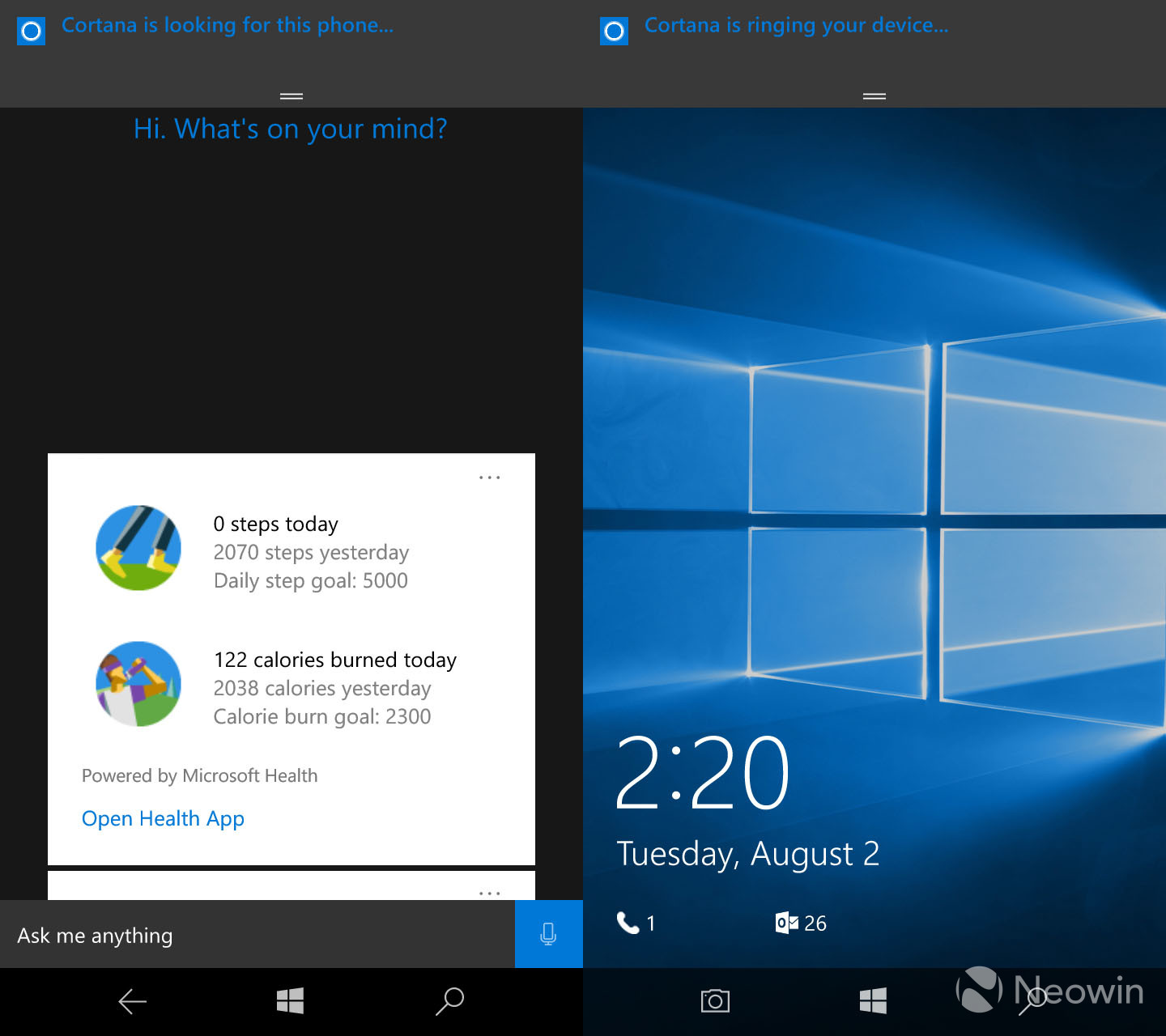This screenshot has height=1036, width=1166.
Task: Tap Powered by Microsoft Health text
Action: click(x=199, y=775)
